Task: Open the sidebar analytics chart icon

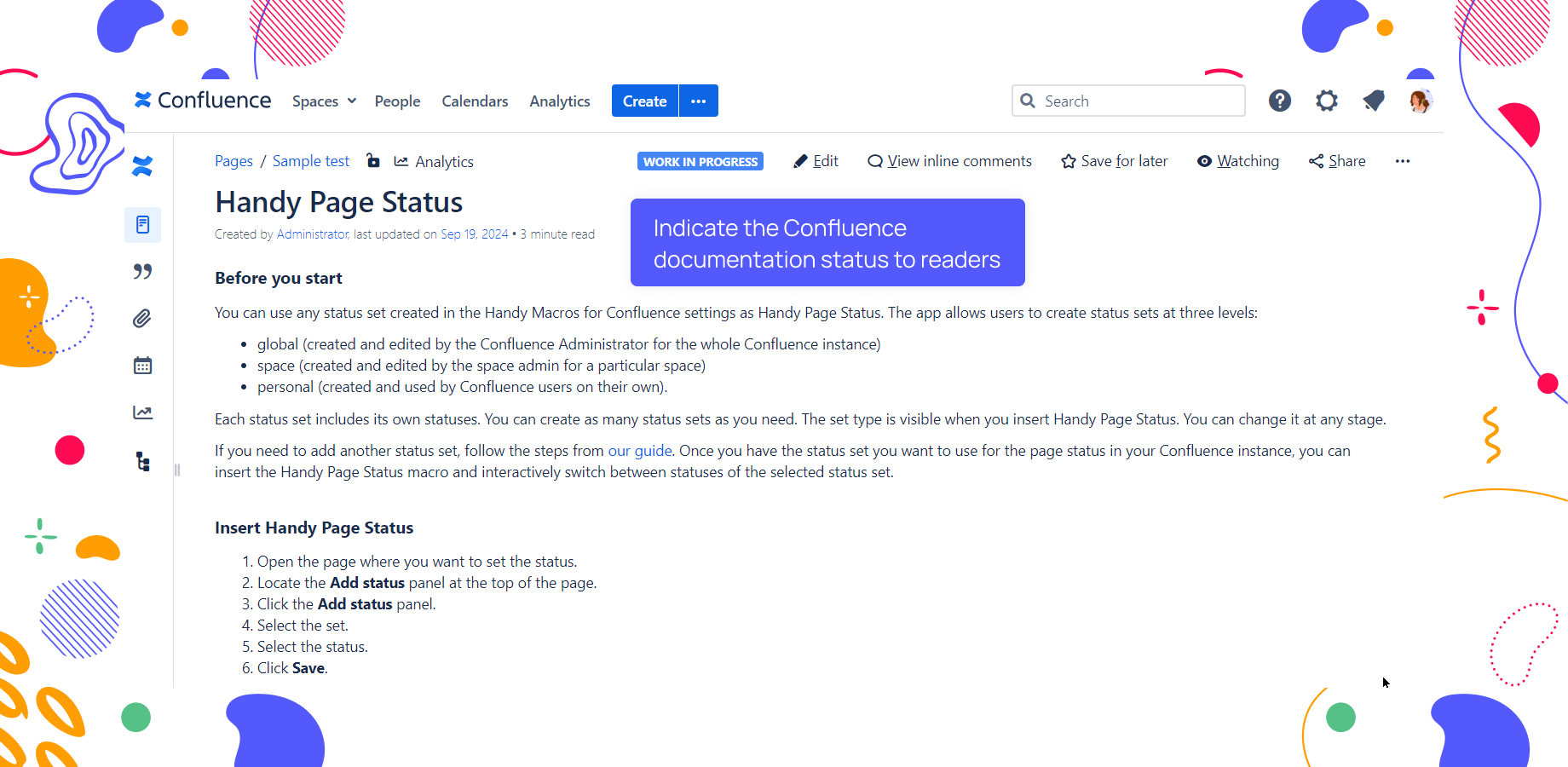Action: 142,412
